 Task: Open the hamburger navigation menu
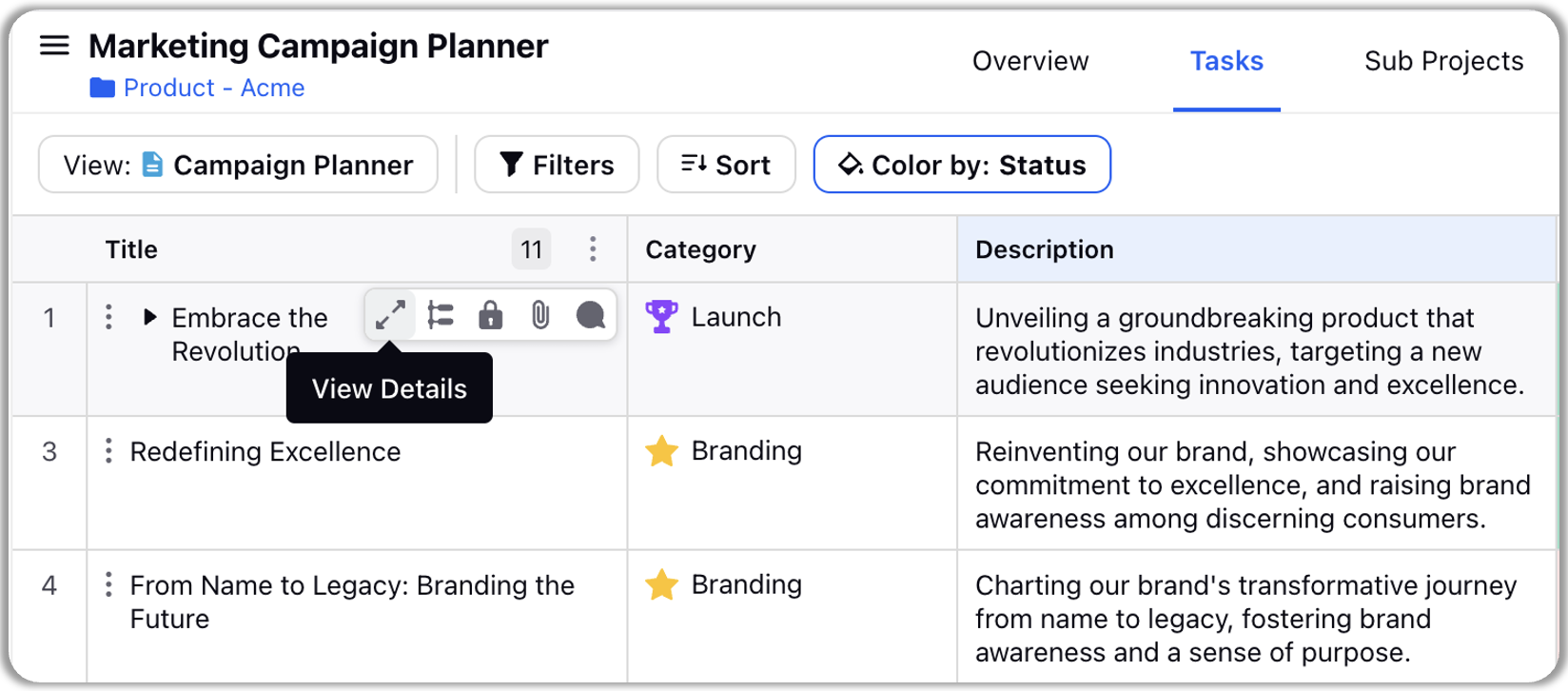coord(54,46)
